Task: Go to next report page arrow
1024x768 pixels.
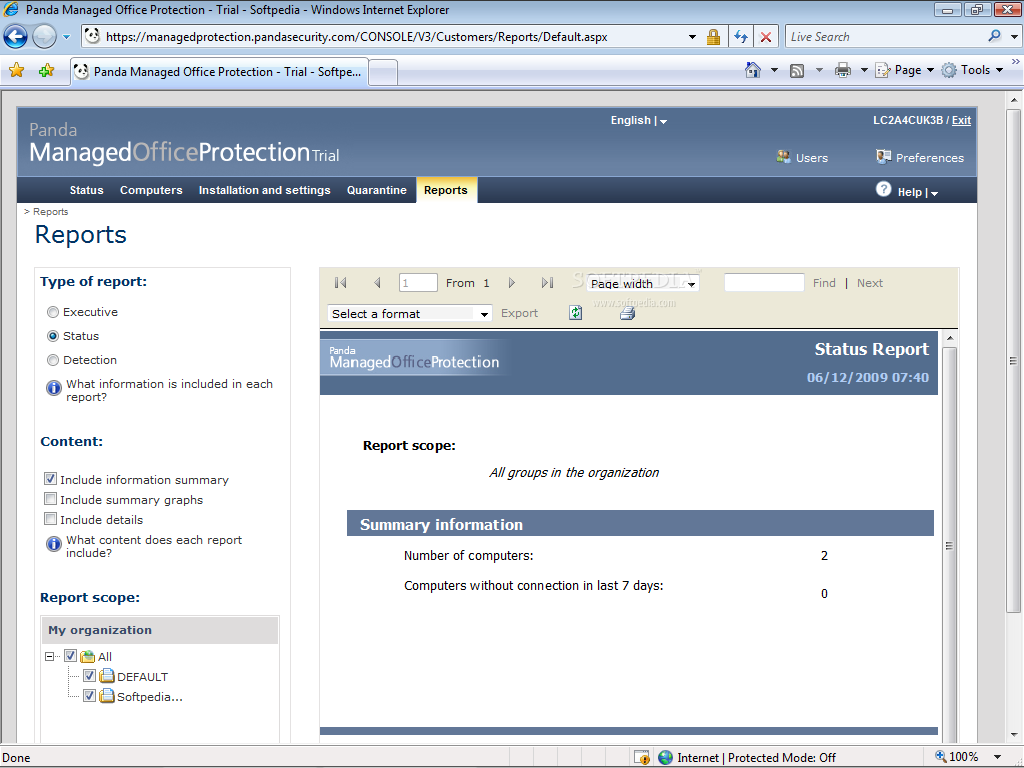Action: 512,283
